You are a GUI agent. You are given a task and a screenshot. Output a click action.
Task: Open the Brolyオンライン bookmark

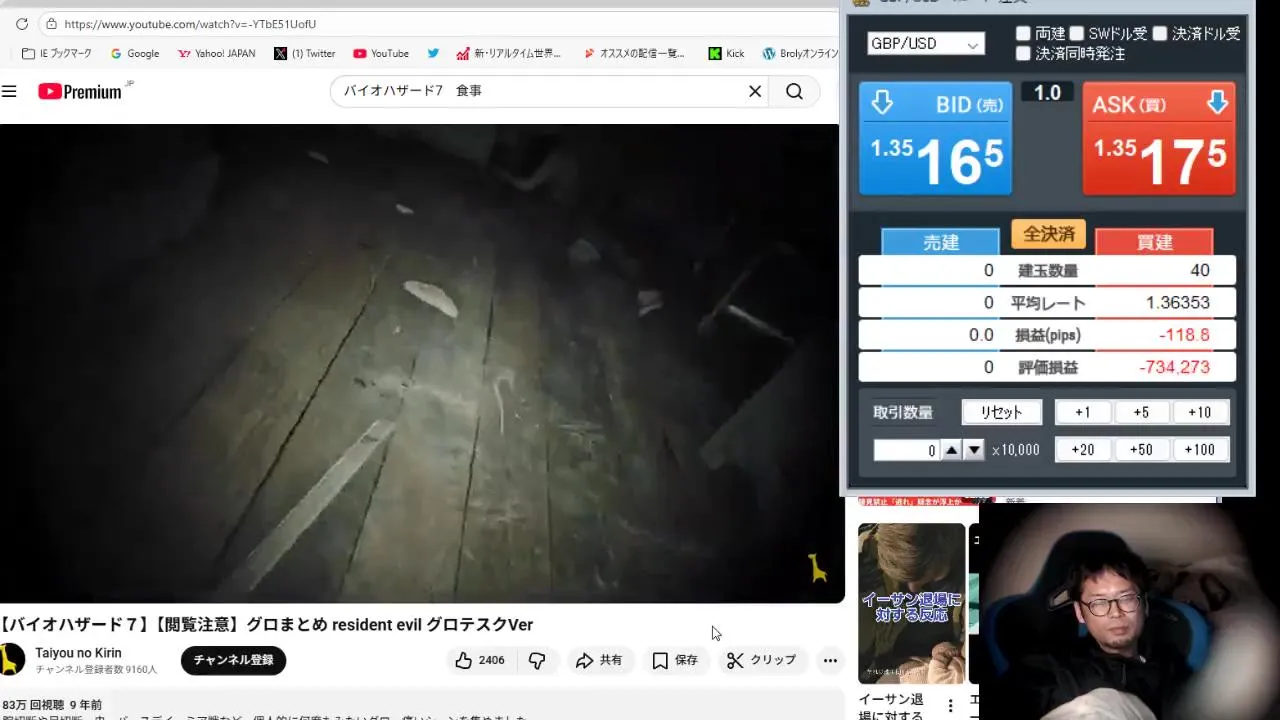(x=800, y=54)
